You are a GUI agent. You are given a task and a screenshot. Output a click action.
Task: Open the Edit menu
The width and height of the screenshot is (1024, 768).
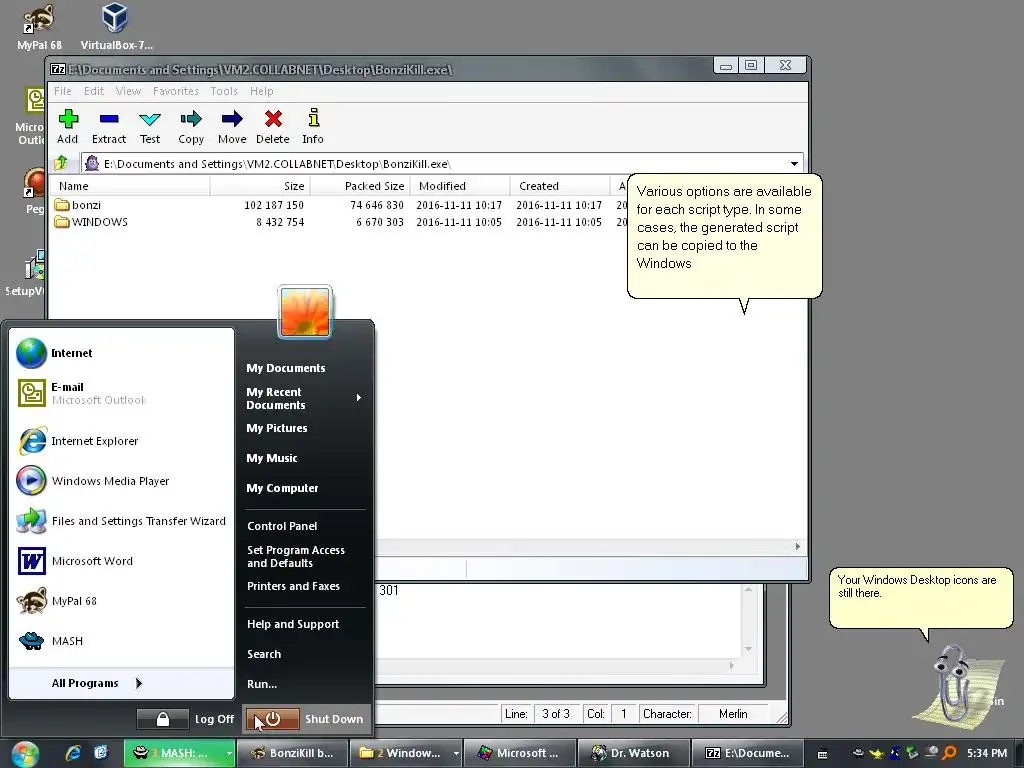click(x=94, y=91)
